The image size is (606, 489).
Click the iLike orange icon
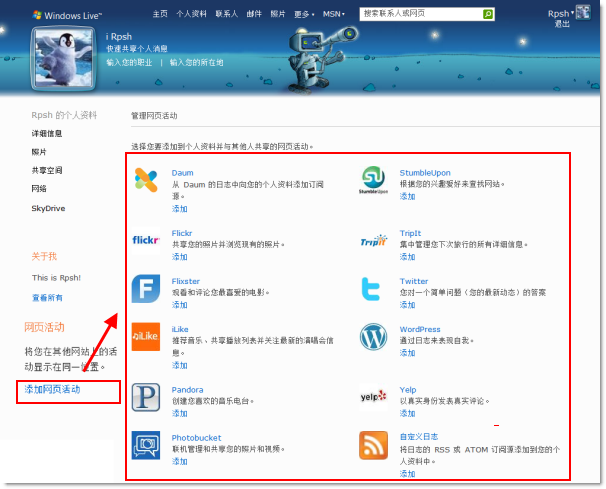(146, 336)
